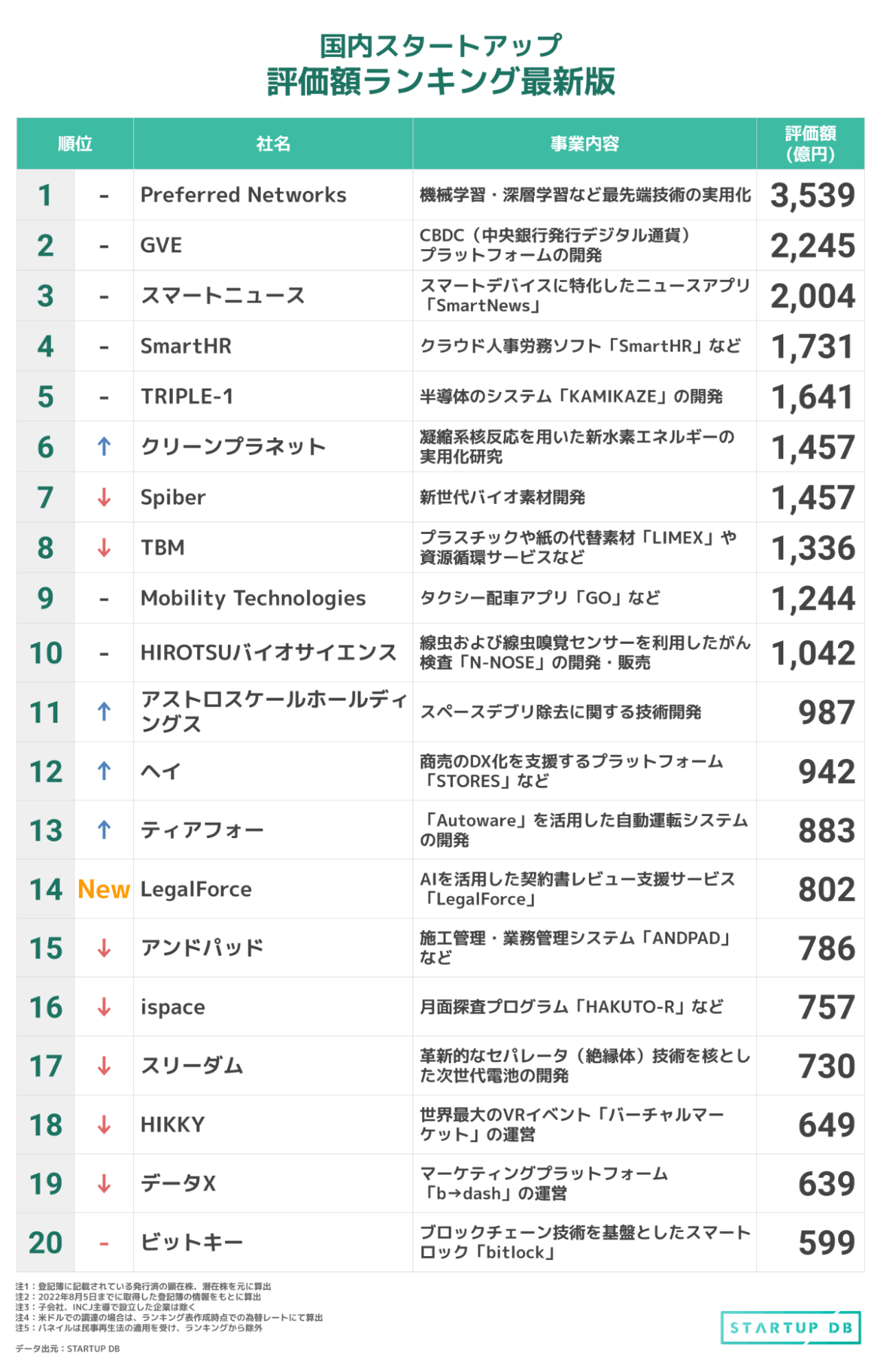Select the down arrow next to TBM
The width and height of the screenshot is (882, 1372).
(104, 548)
